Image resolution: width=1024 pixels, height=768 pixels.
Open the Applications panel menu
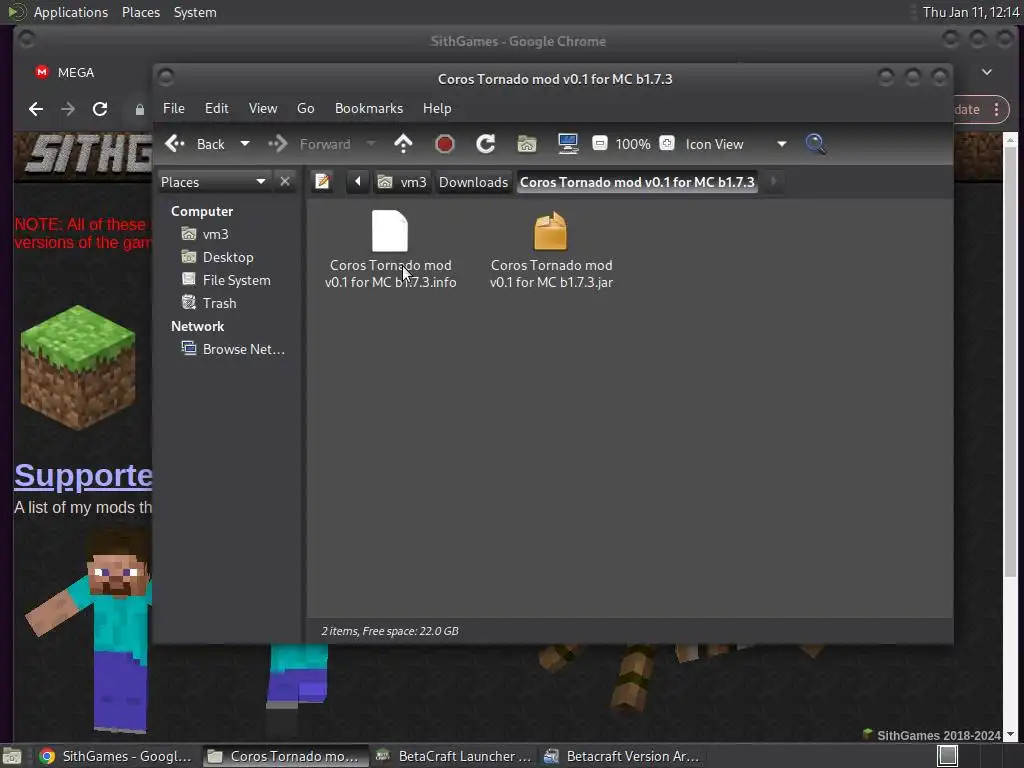click(71, 12)
